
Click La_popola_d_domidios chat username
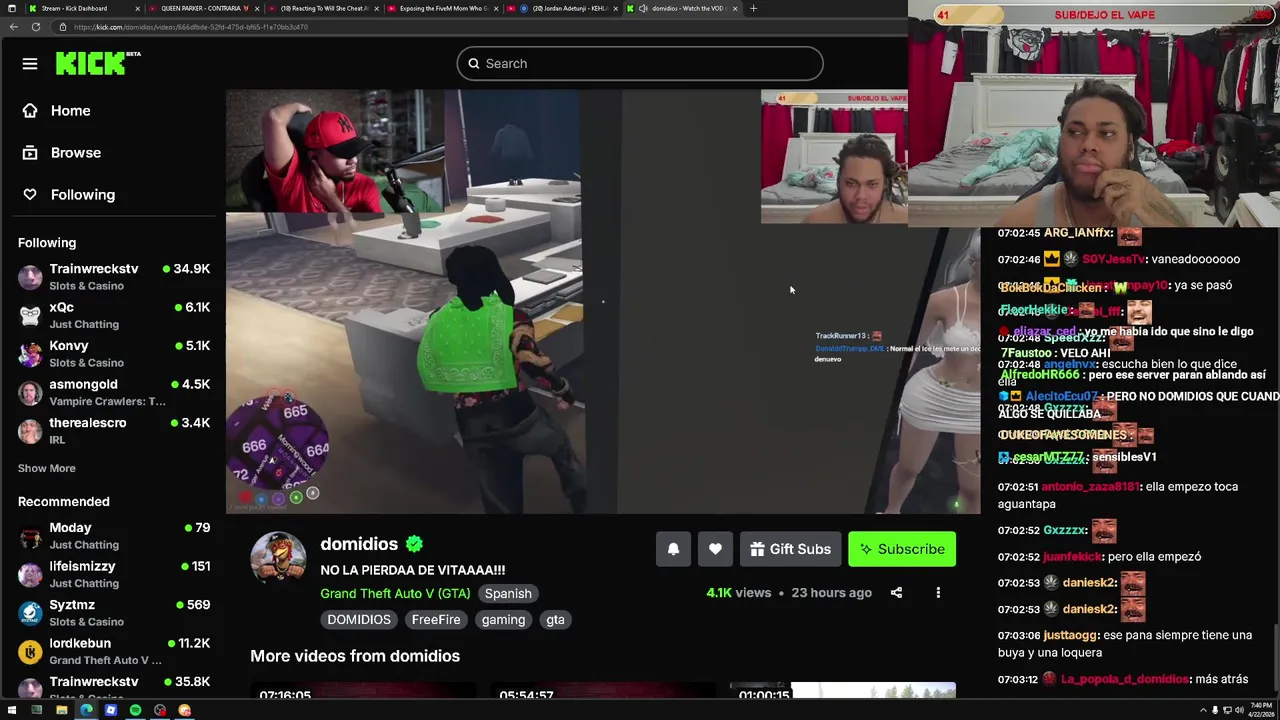1125,679
